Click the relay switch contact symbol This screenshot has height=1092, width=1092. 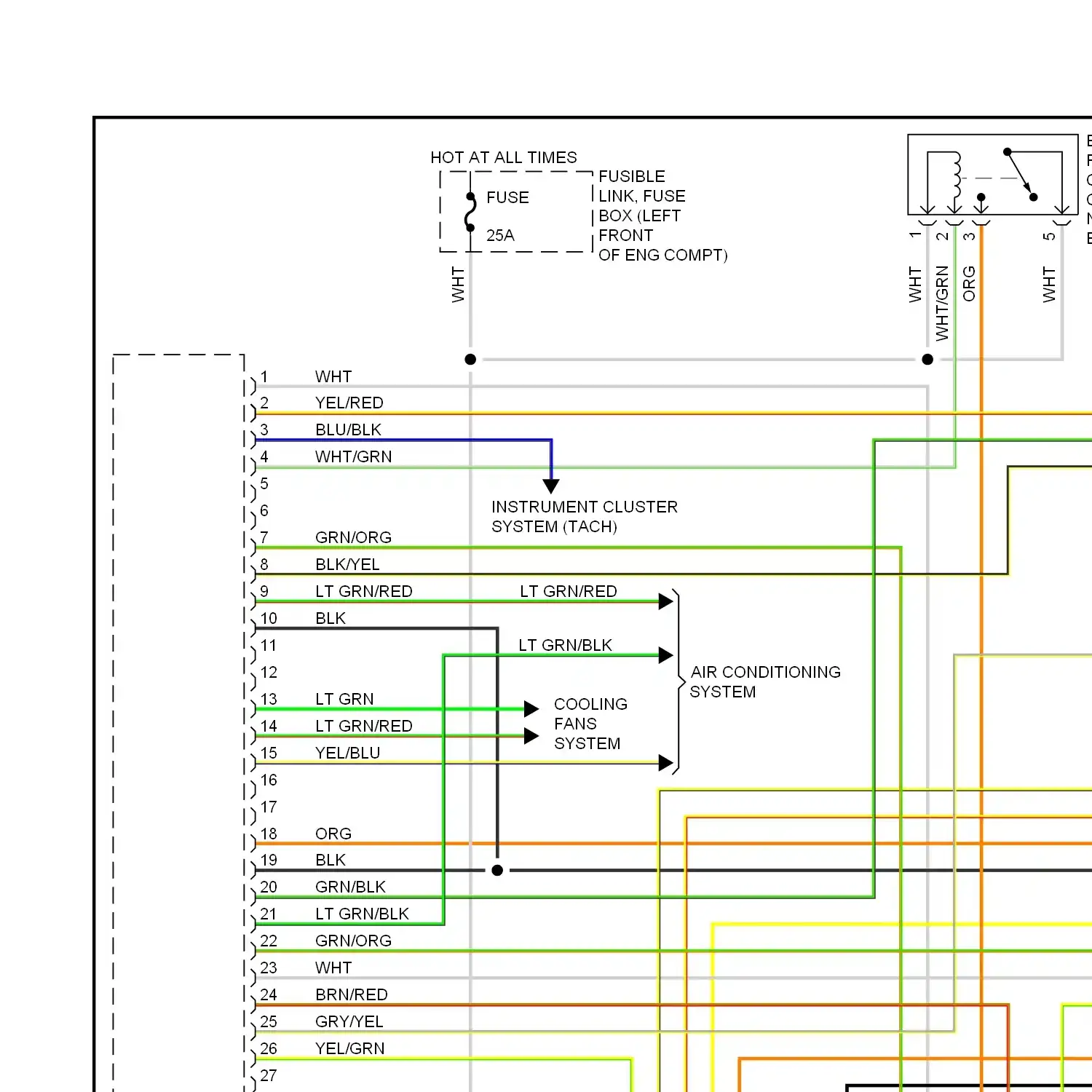point(1020,174)
